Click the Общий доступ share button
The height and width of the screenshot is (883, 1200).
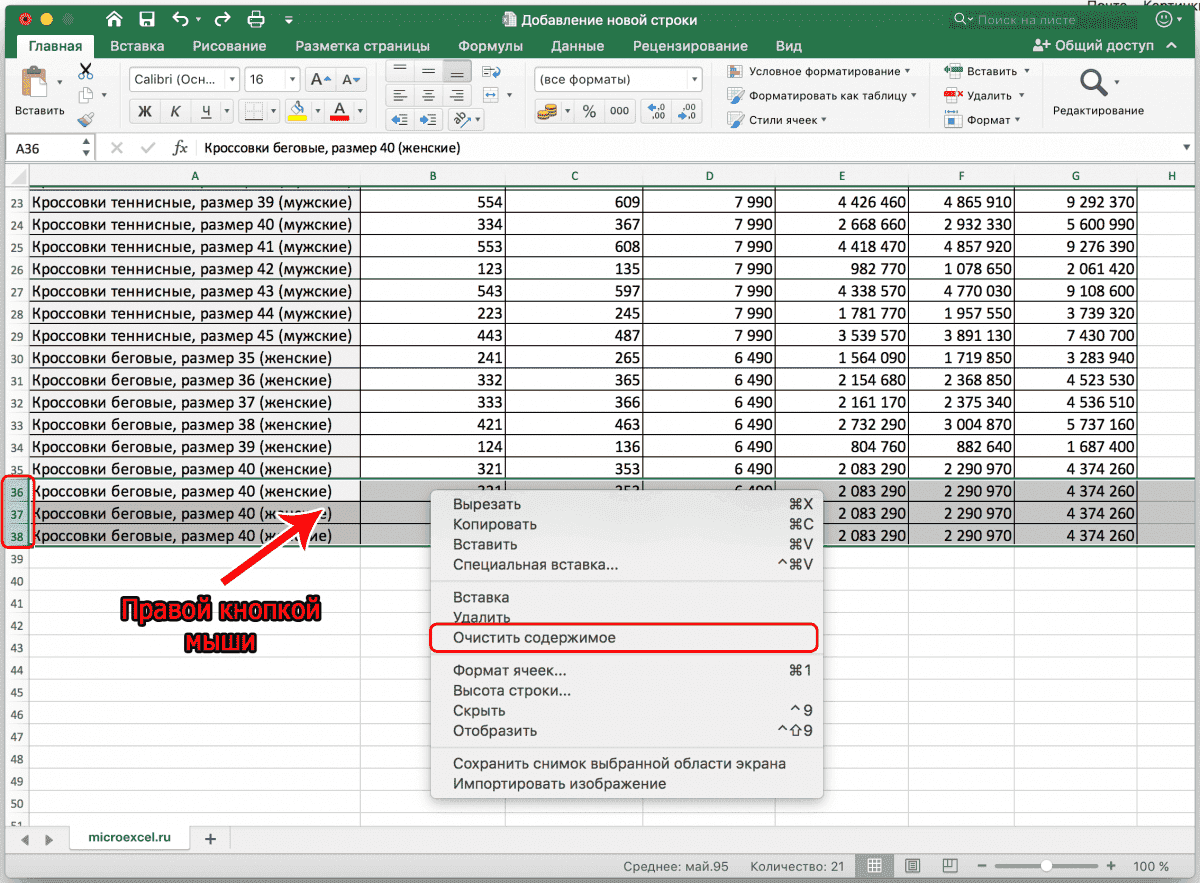1094,46
